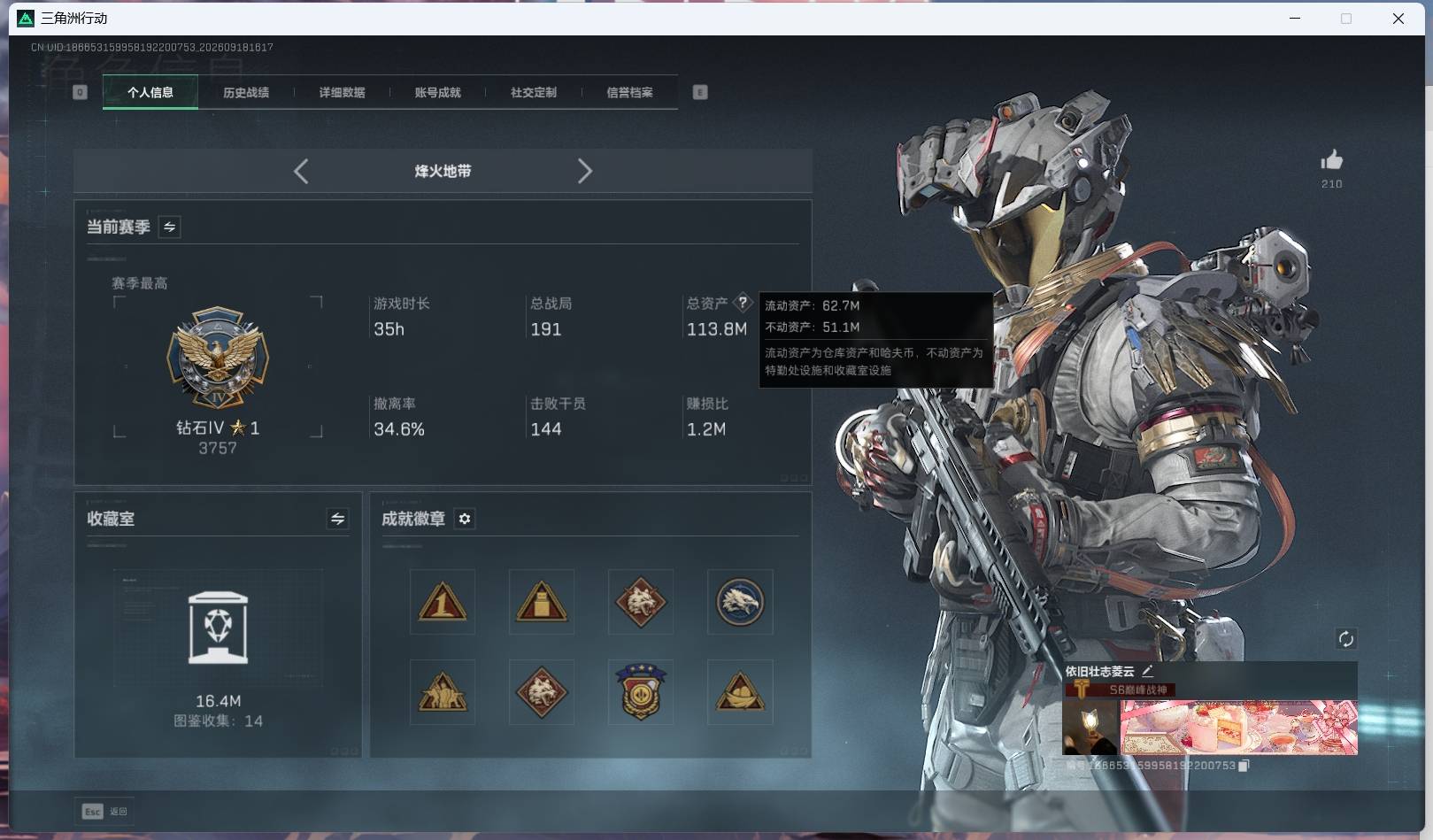Click the player avatar thumbnail
The image size is (1433, 840).
click(1090, 727)
